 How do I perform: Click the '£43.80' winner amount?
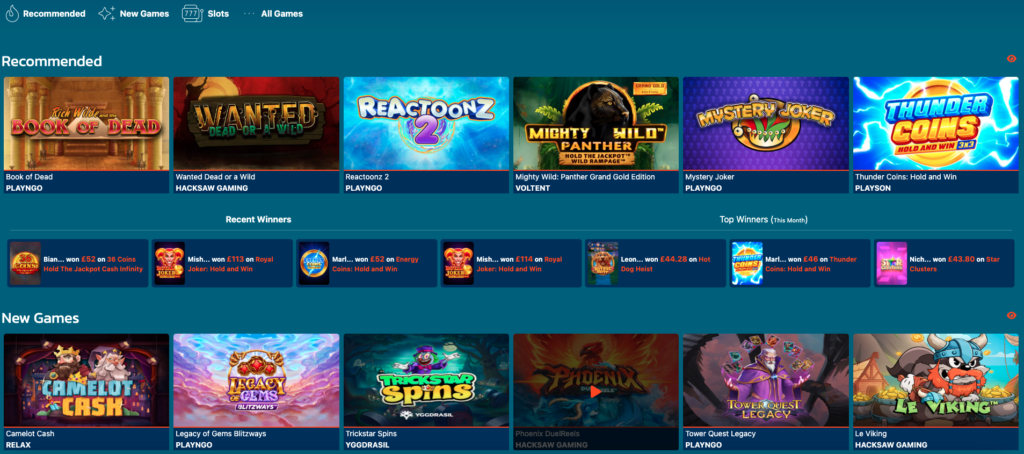coord(959,259)
